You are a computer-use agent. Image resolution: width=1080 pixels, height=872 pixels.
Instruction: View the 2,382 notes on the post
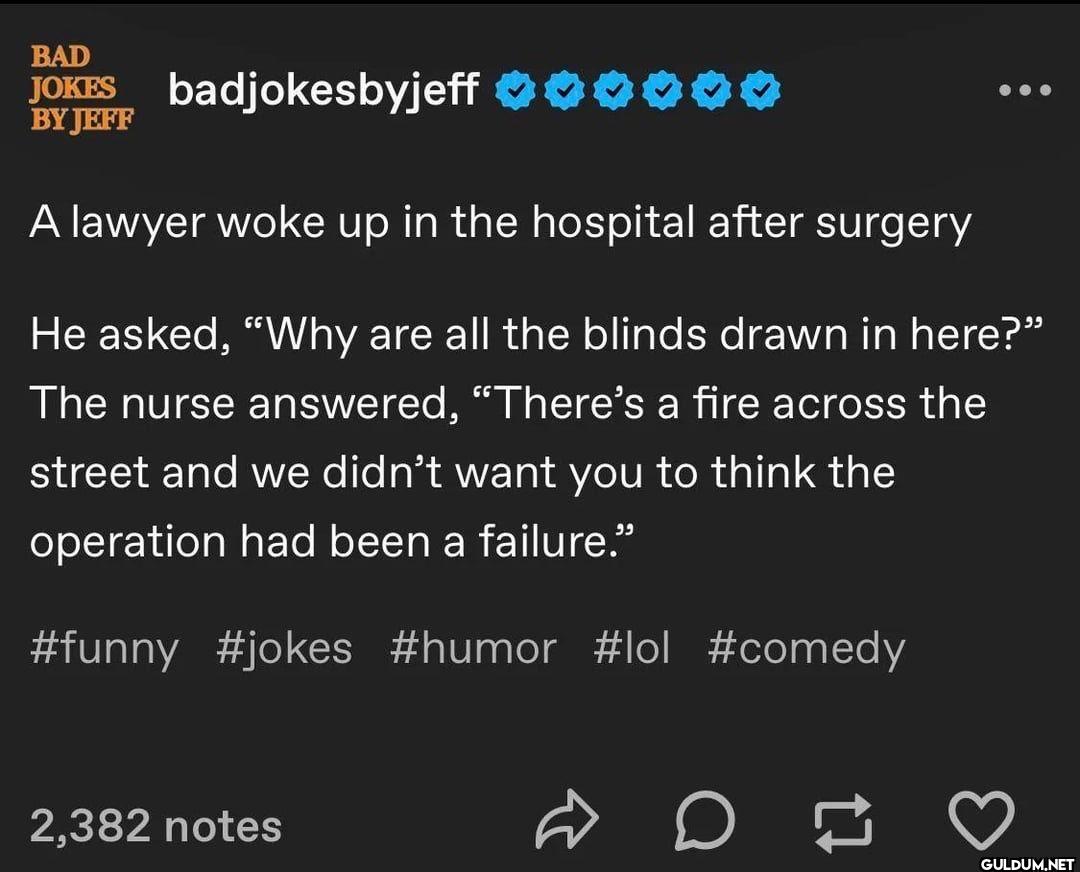coord(156,826)
